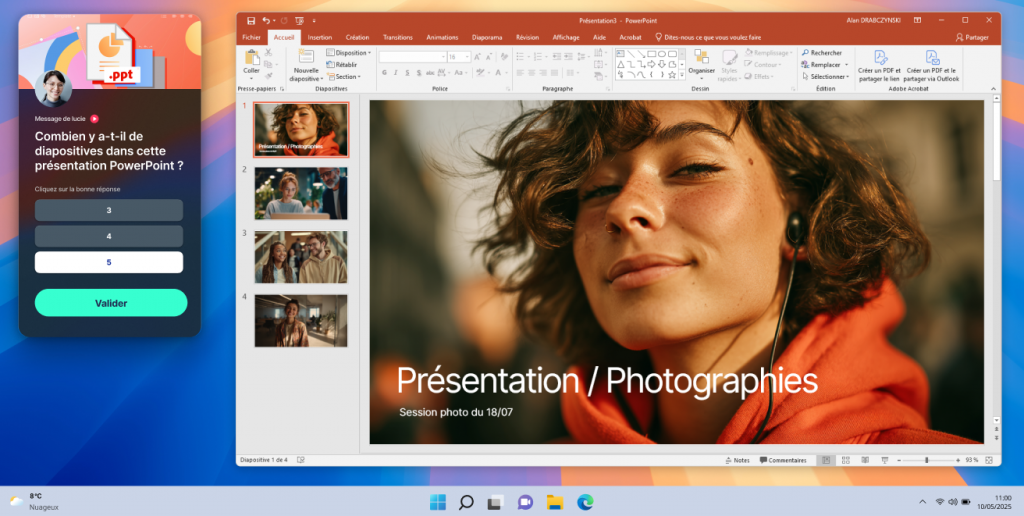
Task: Open Microsoft Edge from the taskbar
Action: point(583,501)
